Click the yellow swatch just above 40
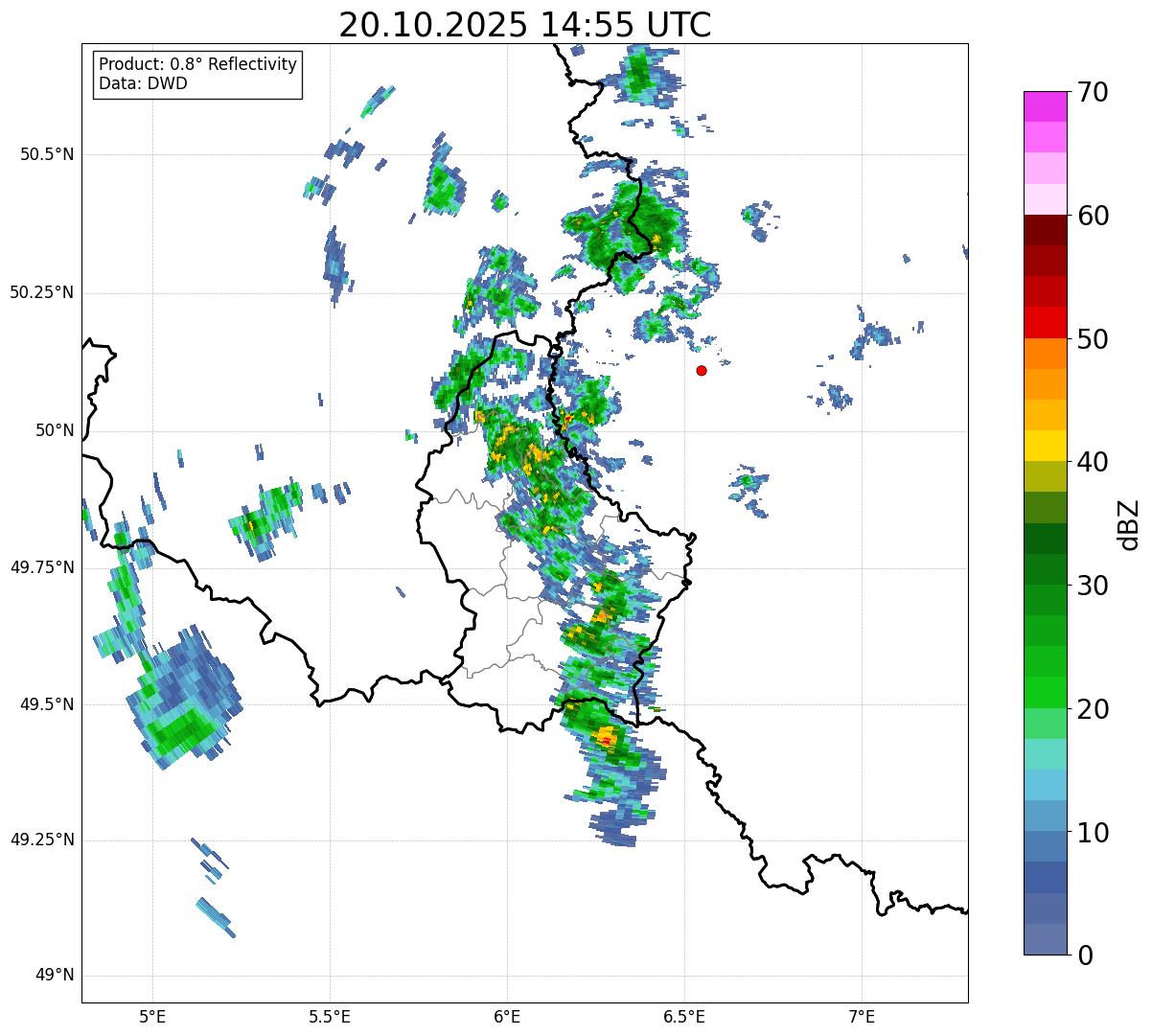 coord(1045,446)
